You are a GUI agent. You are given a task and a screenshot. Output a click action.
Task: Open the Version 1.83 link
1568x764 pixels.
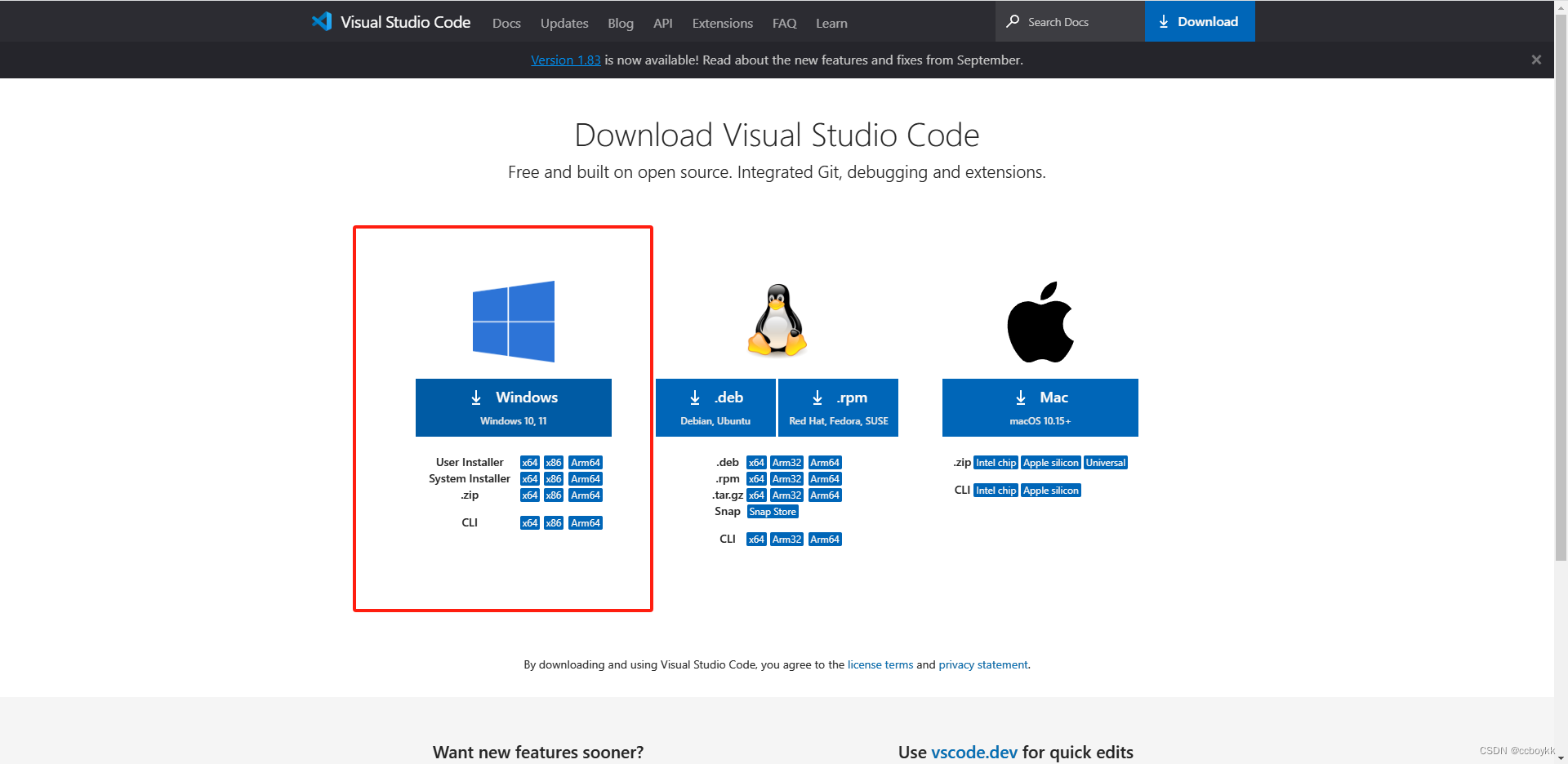[565, 60]
